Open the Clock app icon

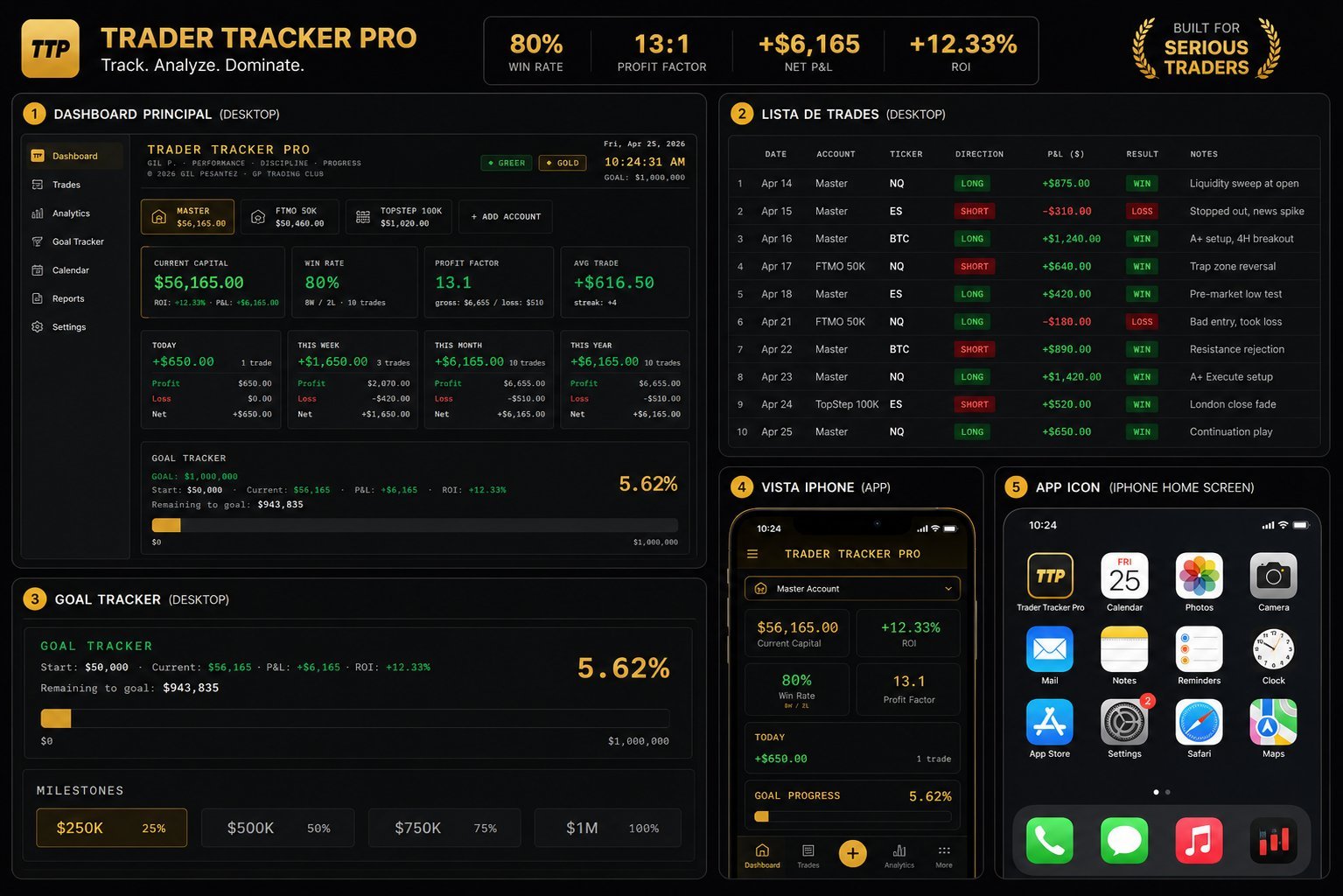point(1274,649)
